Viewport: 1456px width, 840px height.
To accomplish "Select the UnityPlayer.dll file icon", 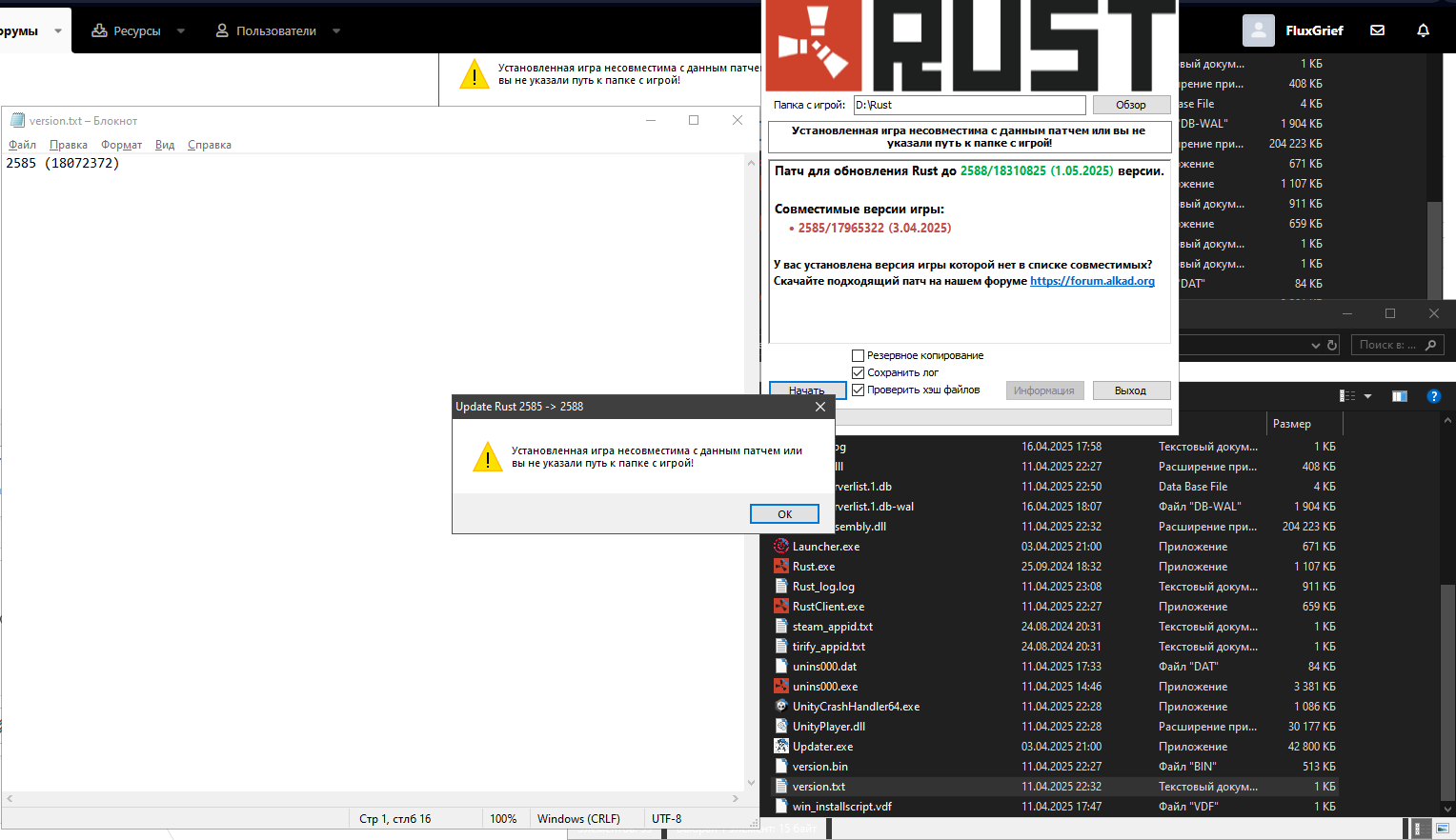I will click(x=781, y=727).
